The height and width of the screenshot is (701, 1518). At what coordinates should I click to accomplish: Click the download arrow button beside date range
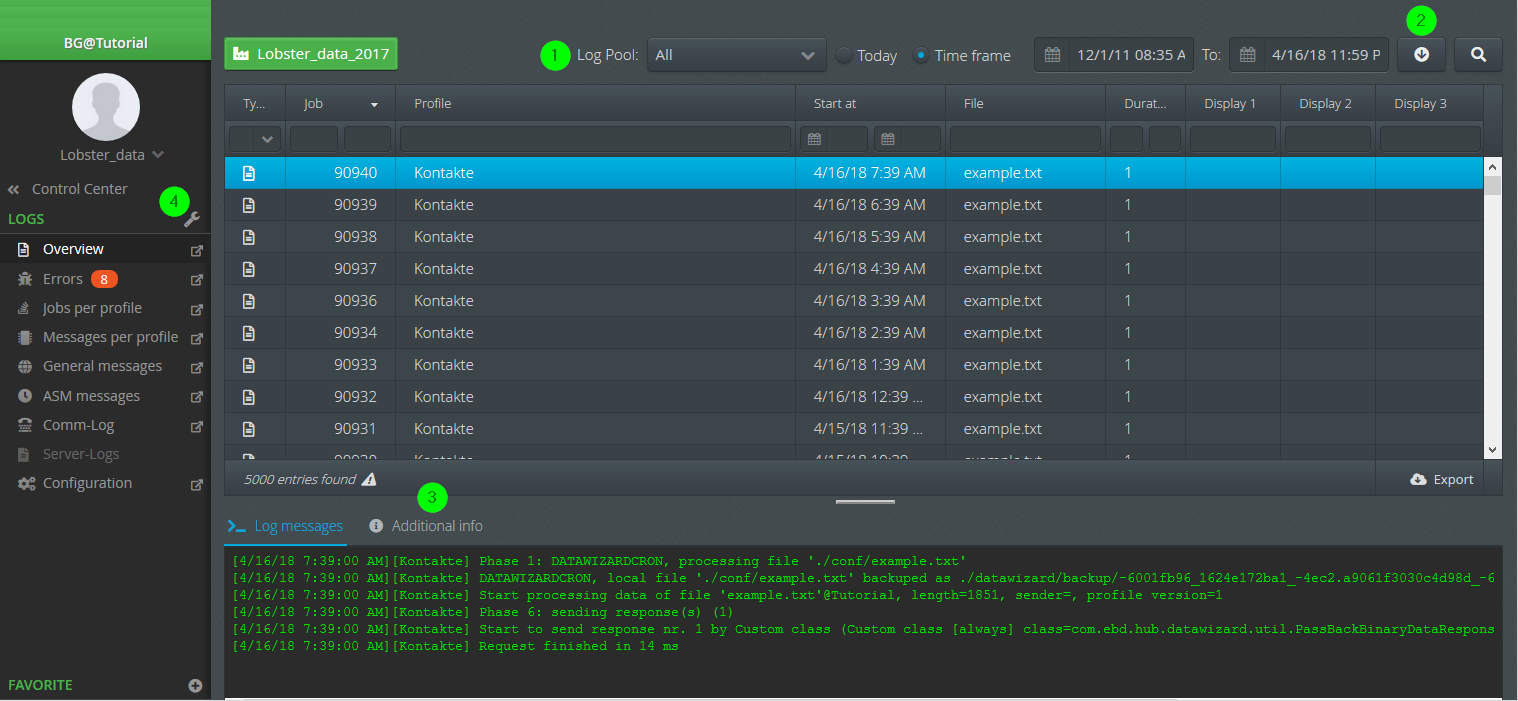point(1421,55)
